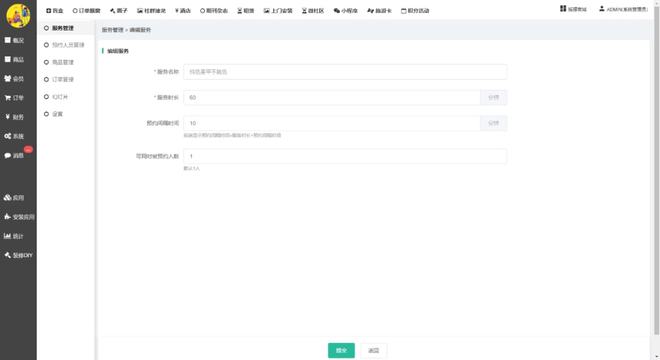Open 酒店 in the top navigation
660x360 pixels.
click(183, 11)
